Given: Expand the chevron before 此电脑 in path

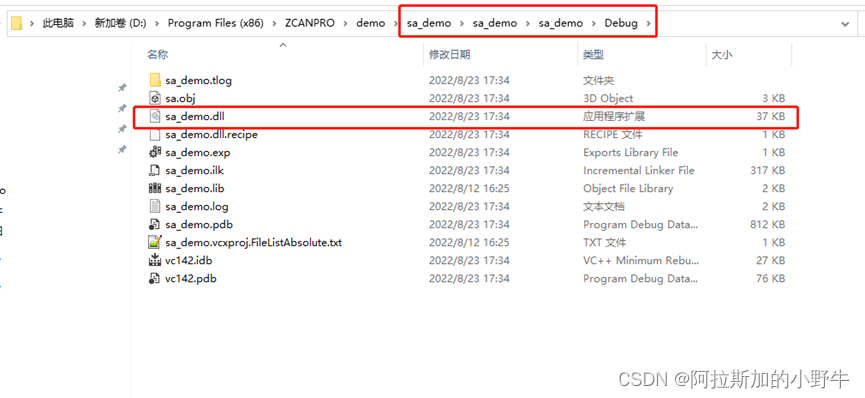Looking at the screenshot, I should tap(32, 24).
